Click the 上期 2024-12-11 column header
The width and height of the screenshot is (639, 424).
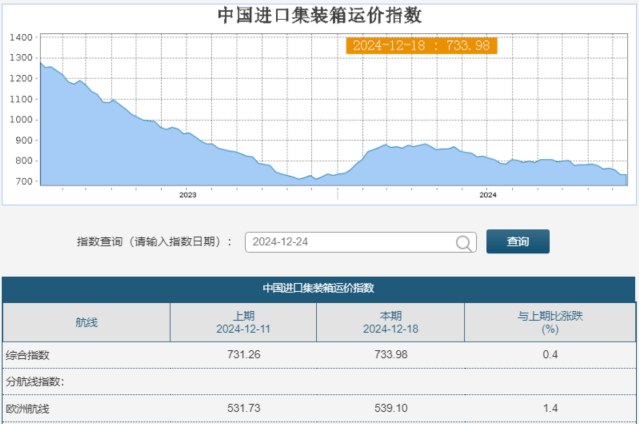[x=244, y=322]
